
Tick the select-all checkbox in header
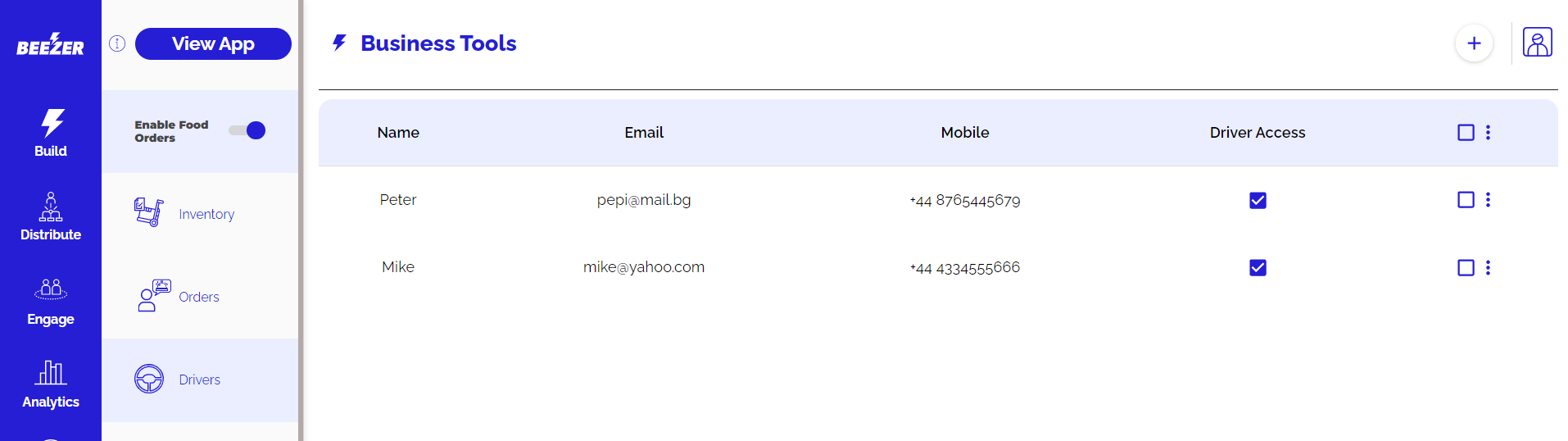point(1466,132)
